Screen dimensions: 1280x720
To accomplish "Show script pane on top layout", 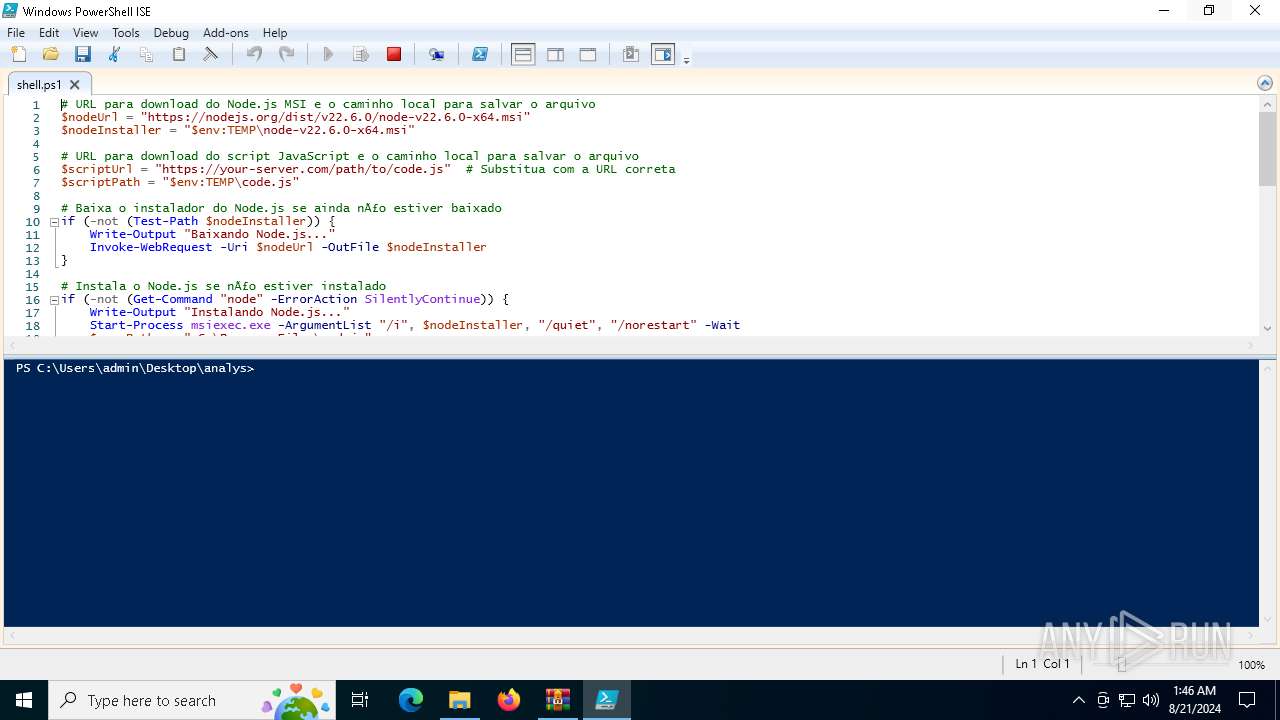I will 523,54.
